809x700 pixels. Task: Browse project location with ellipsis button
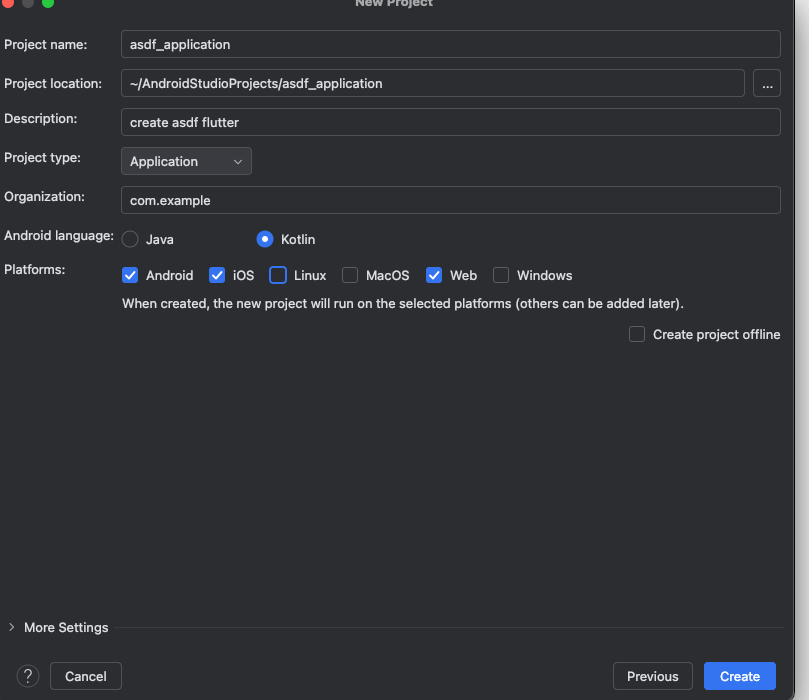tap(767, 83)
